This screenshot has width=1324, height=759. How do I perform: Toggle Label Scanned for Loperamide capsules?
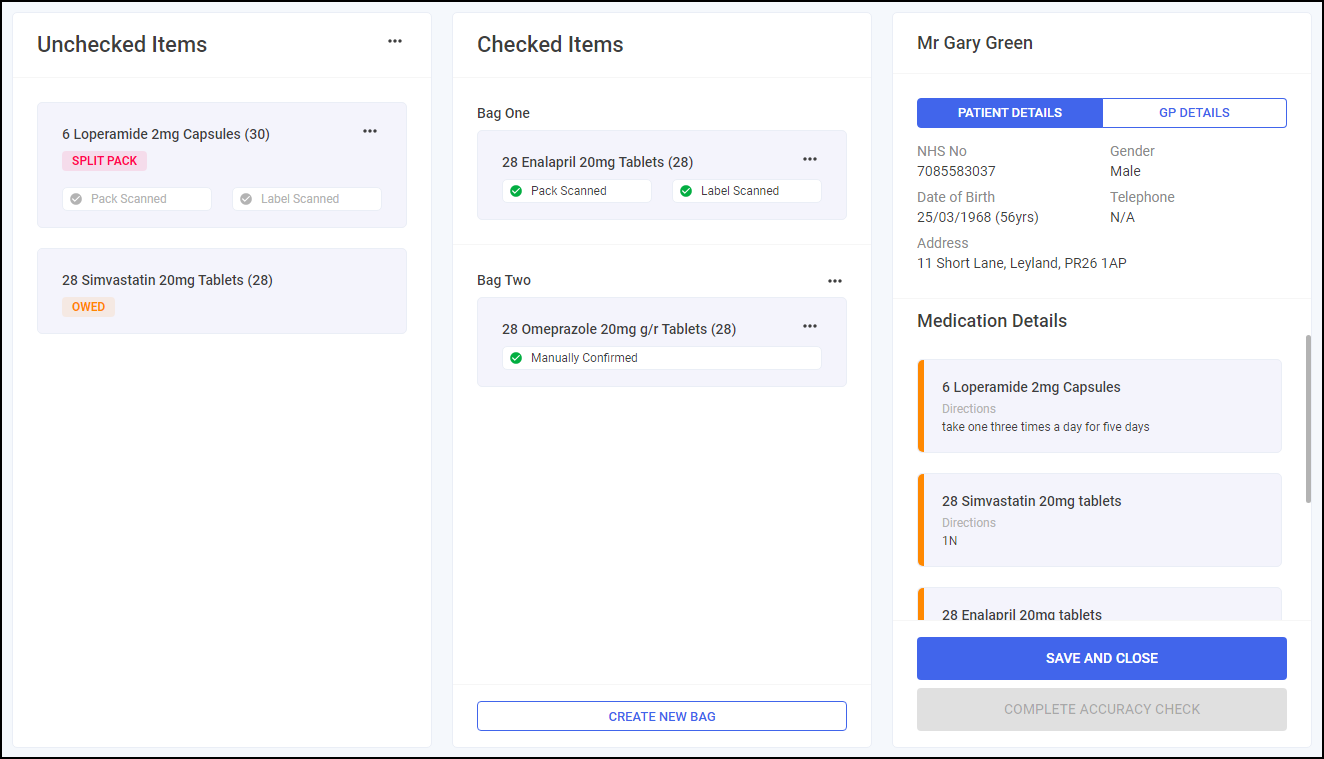pos(307,199)
